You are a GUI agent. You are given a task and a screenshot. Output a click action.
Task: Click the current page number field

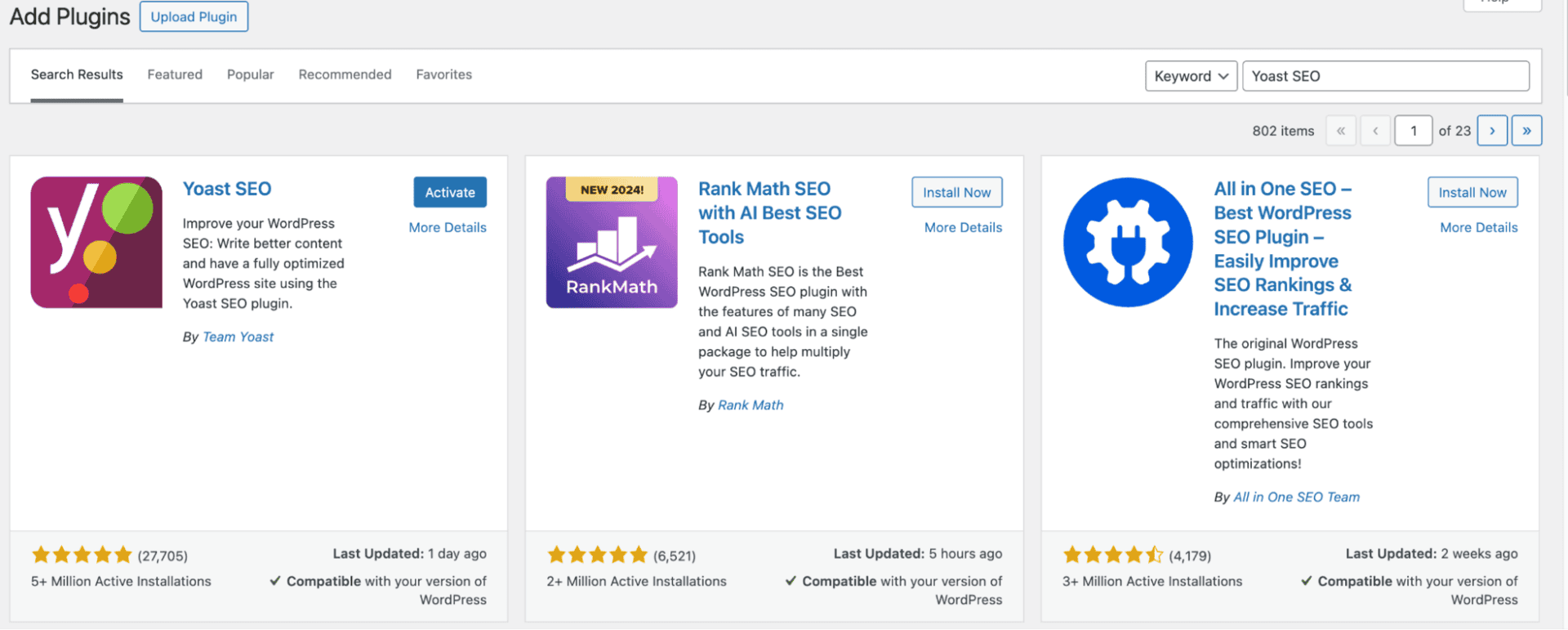1414,131
